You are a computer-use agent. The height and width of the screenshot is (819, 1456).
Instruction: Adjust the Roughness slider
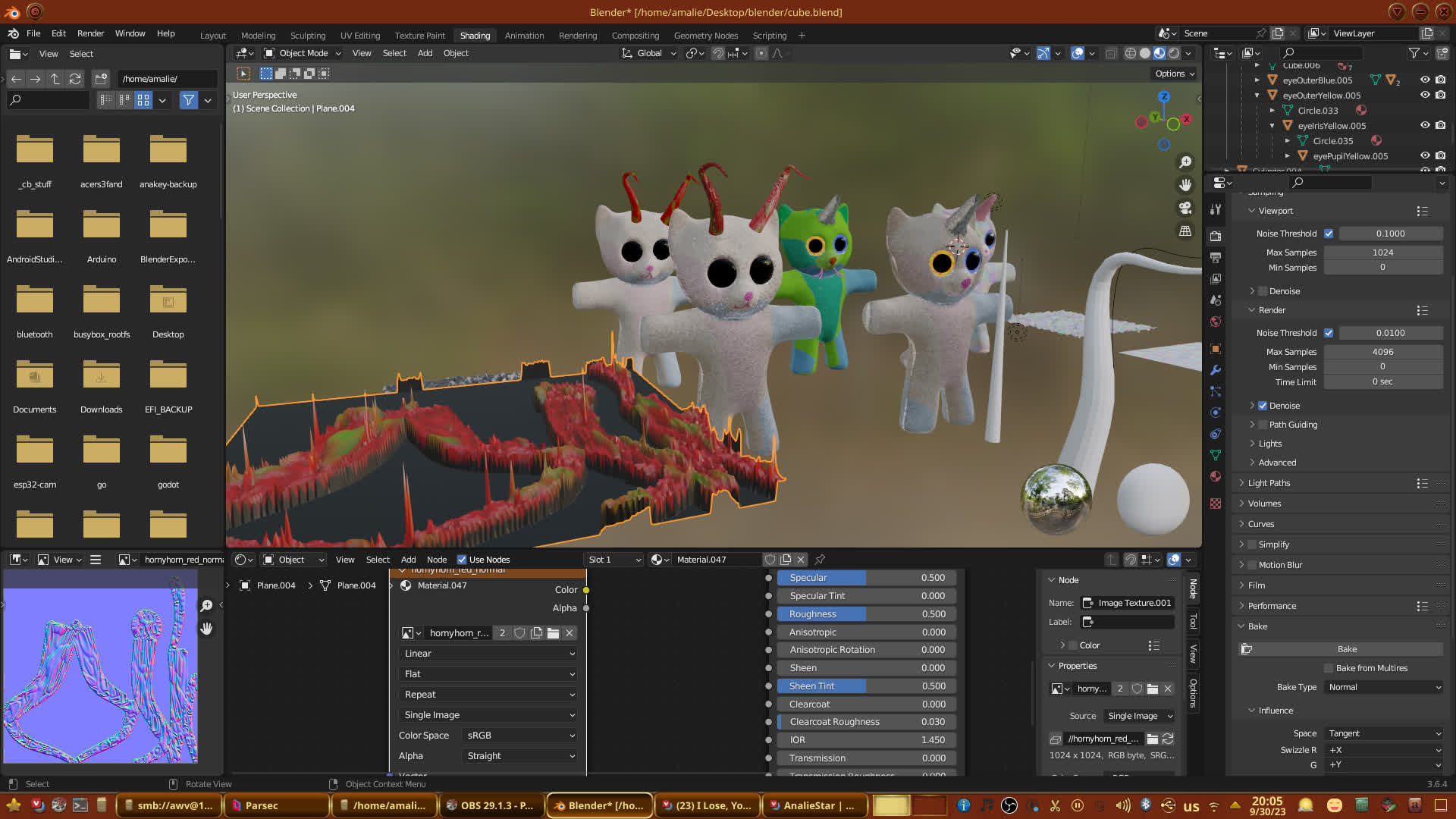click(x=867, y=614)
